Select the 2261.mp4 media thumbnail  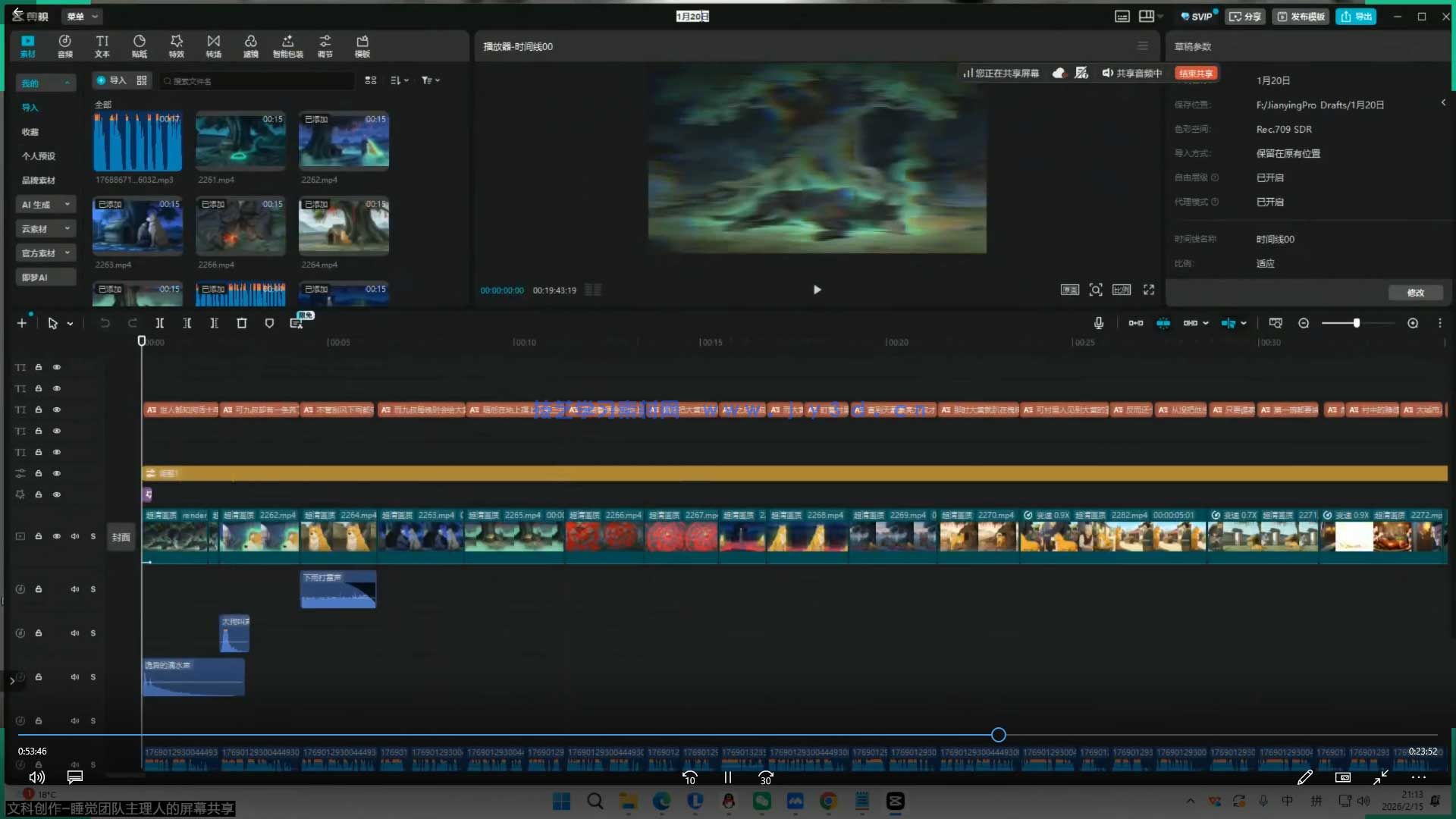click(x=240, y=141)
